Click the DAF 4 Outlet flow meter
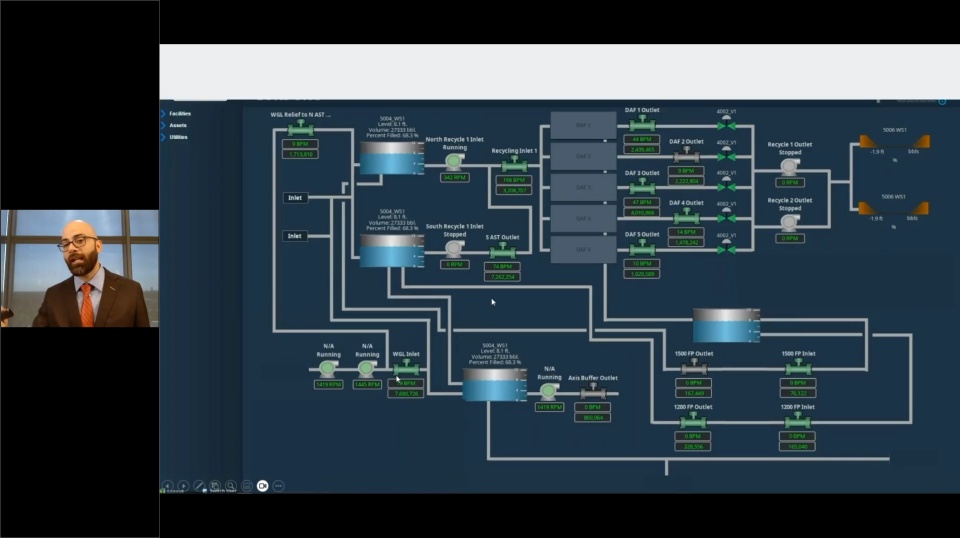960x538 pixels. click(x=686, y=216)
